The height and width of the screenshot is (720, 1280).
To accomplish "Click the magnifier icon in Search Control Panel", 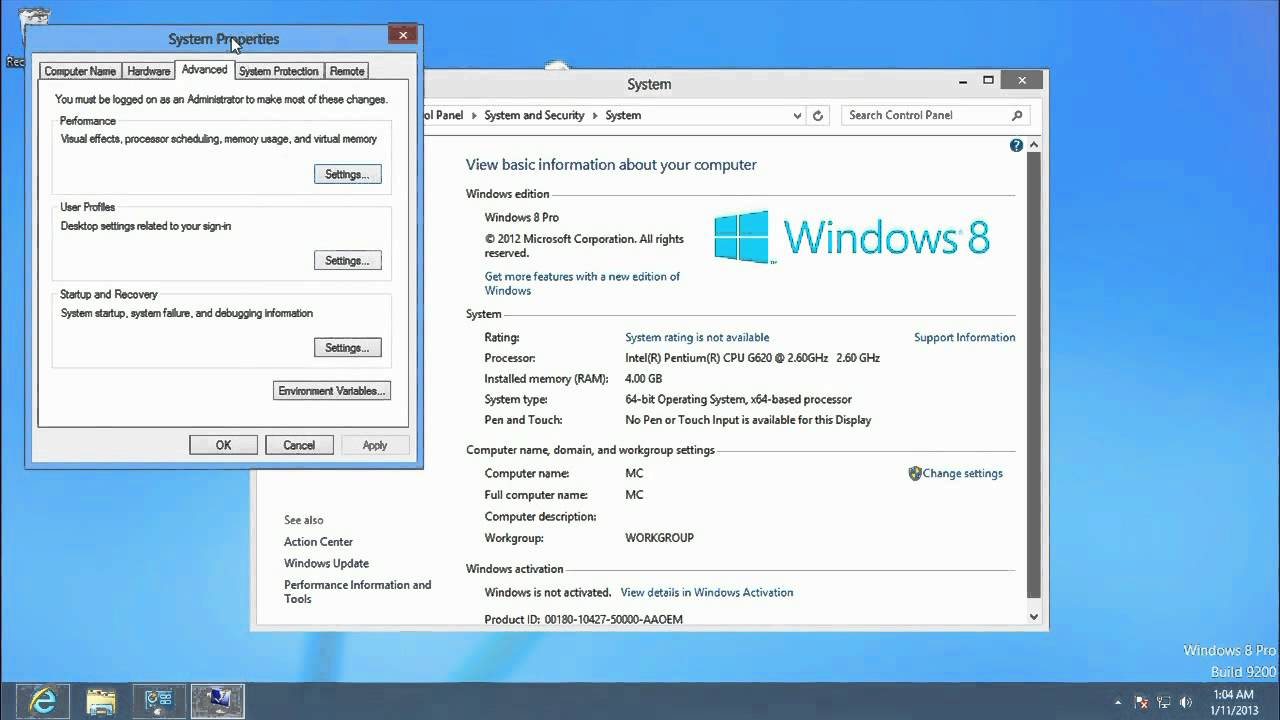I will (x=1017, y=115).
